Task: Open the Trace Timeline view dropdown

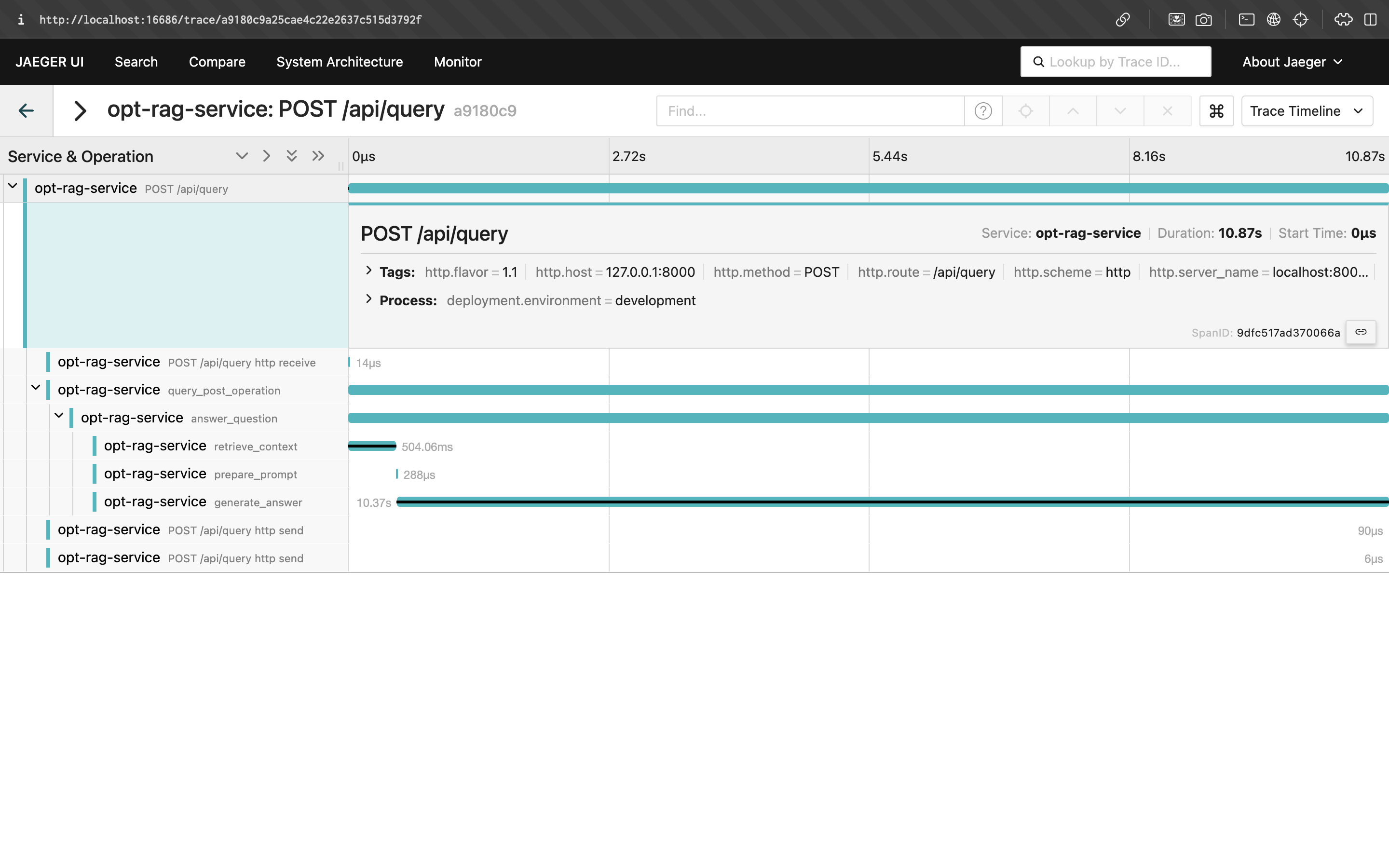Action: coord(1307,110)
